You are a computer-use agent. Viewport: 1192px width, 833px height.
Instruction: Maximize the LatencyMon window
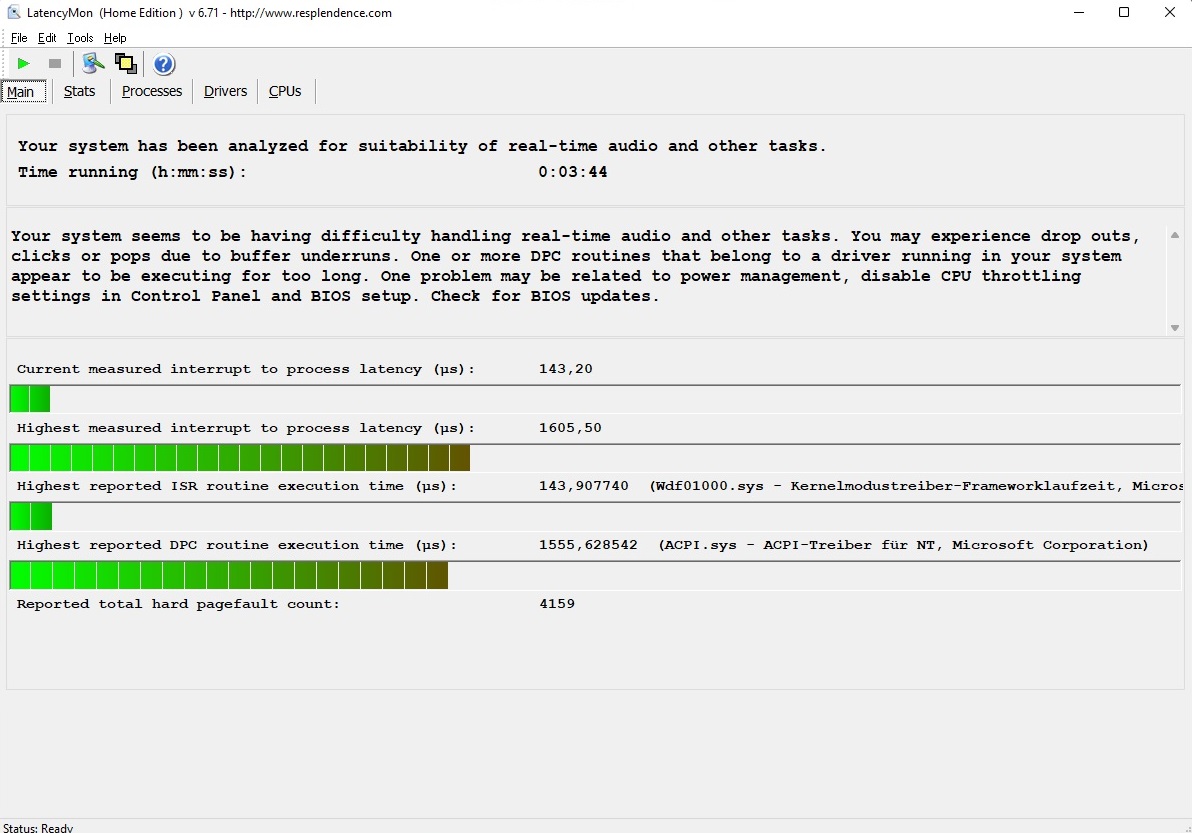tap(1124, 12)
